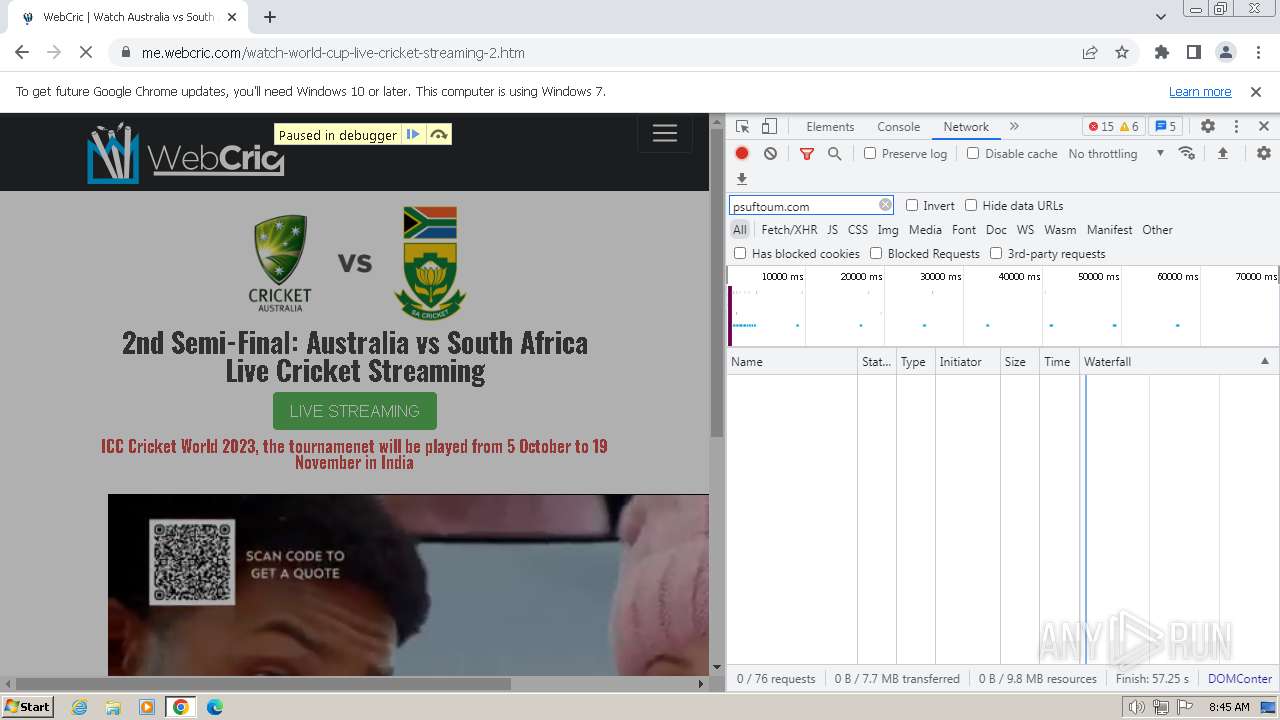Toggle the device toolbar icon
The width and height of the screenshot is (1280, 720).
point(769,127)
